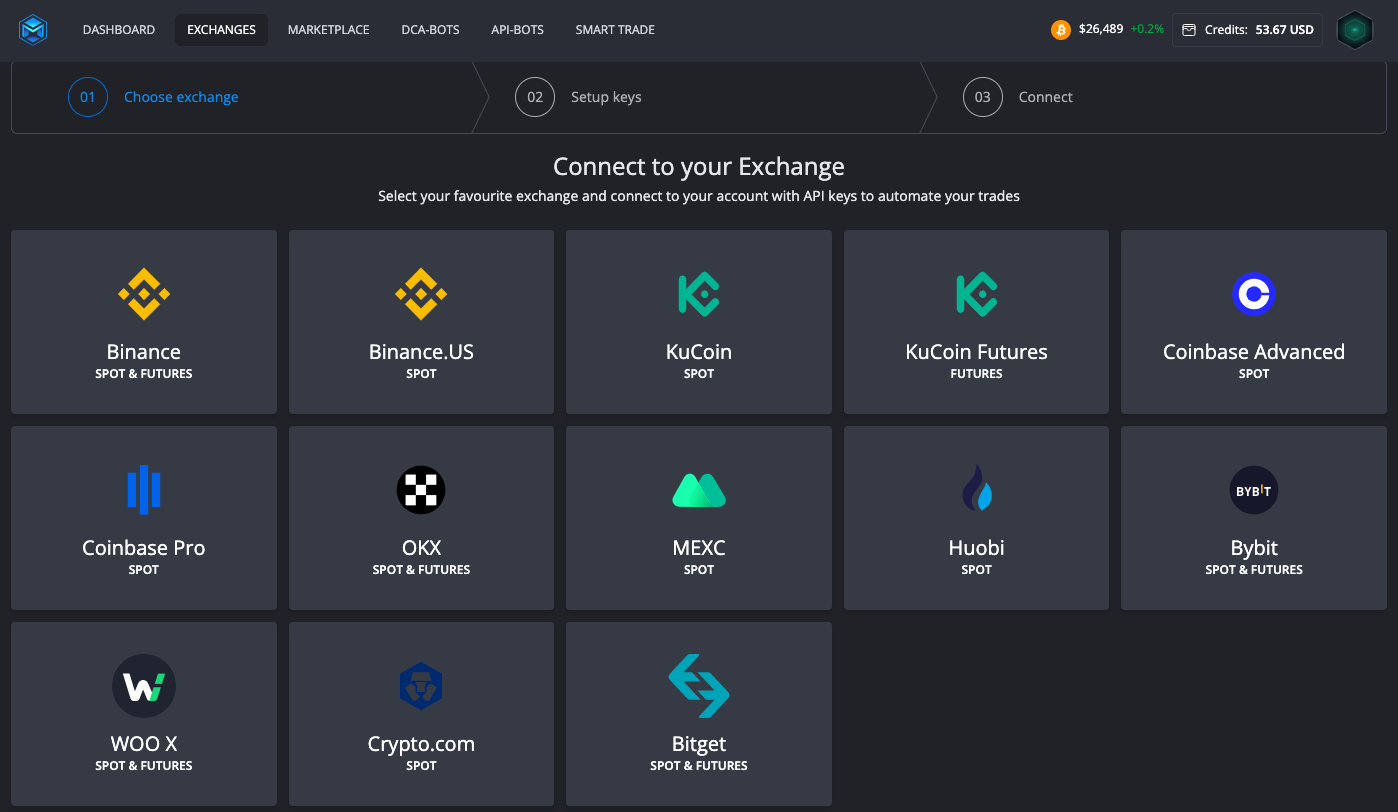Click the Coinbase Advanced blue circle logo
The image size is (1398, 812).
click(1254, 294)
